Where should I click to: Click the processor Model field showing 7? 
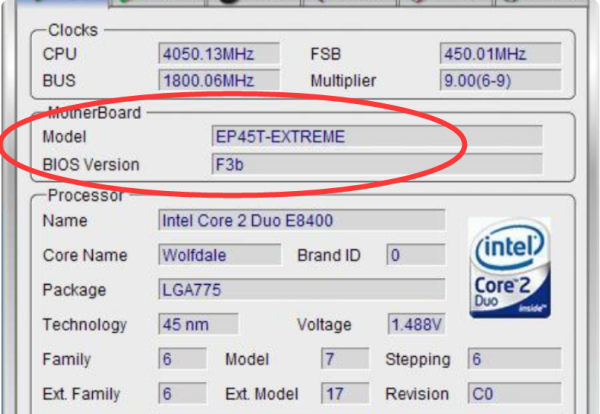point(345,359)
